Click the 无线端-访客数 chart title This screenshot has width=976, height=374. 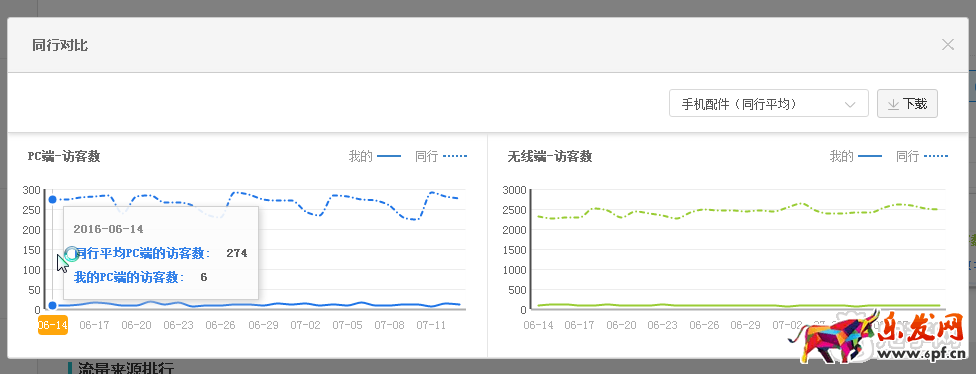pos(550,157)
